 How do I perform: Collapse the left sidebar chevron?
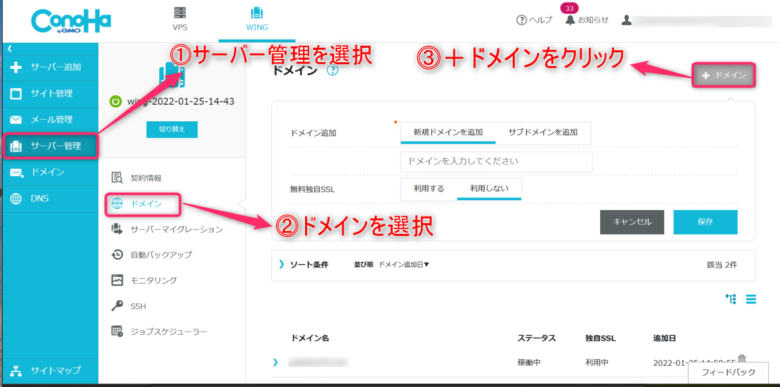coord(9,48)
